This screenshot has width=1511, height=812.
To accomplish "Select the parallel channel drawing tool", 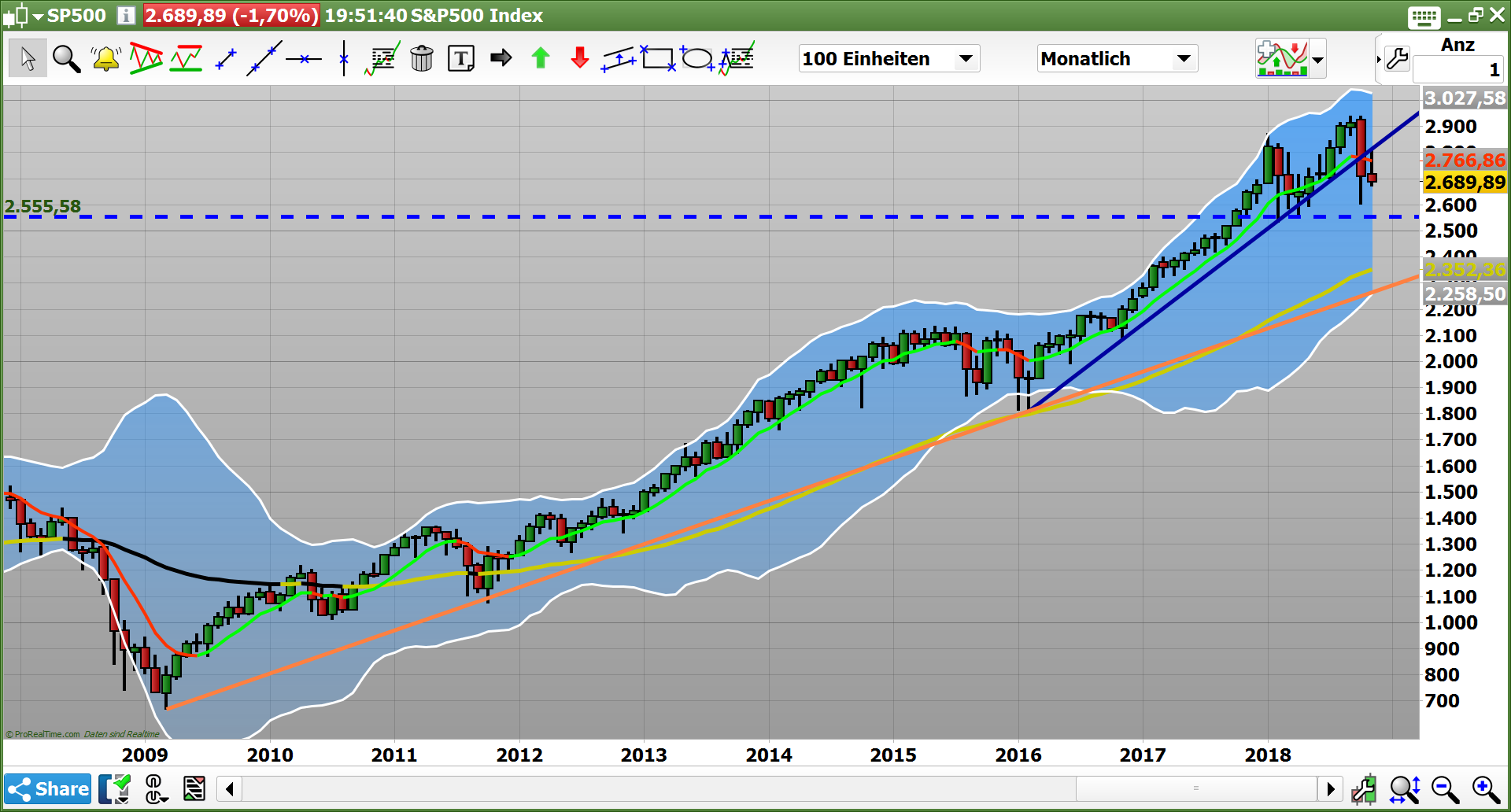I will (619, 59).
